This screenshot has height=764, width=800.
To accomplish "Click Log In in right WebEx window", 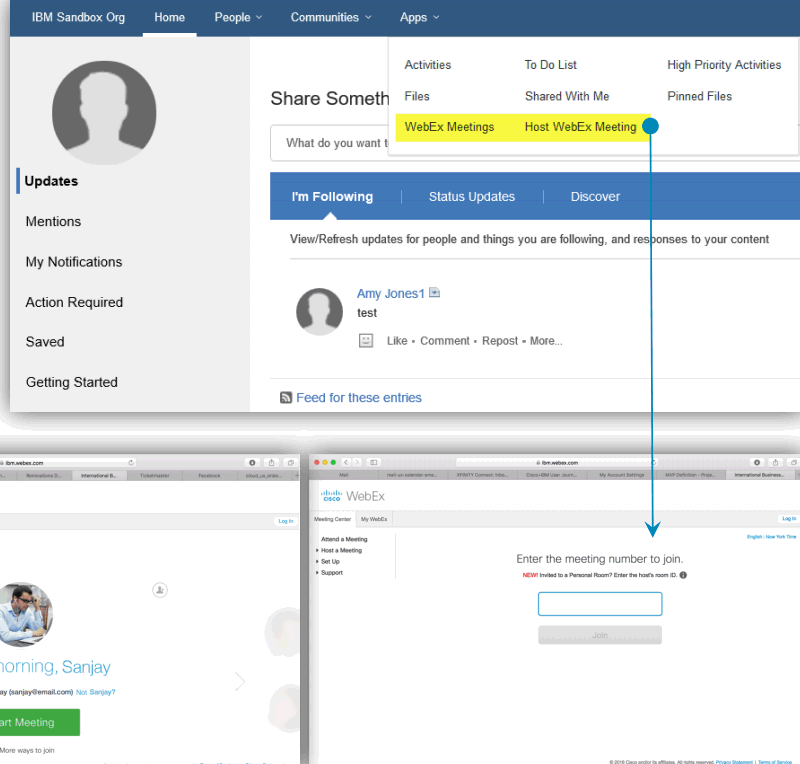I will click(789, 519).
